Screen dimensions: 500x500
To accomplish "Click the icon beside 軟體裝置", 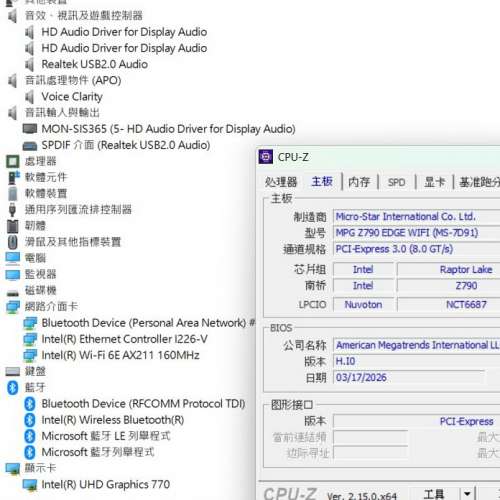I will tap(13, 194).
